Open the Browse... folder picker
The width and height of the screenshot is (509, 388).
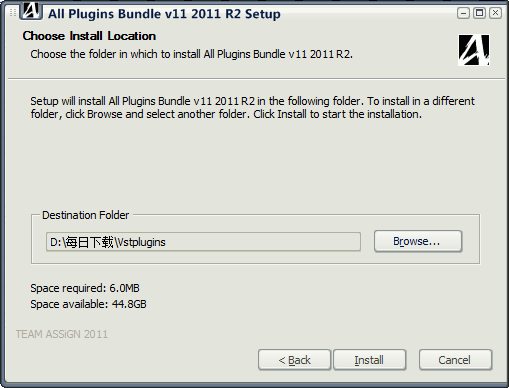pos(418,241)
